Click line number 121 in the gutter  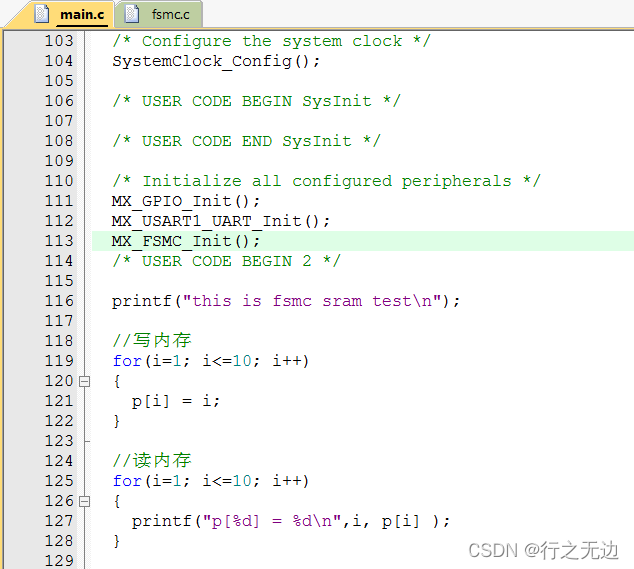[59, 401]
